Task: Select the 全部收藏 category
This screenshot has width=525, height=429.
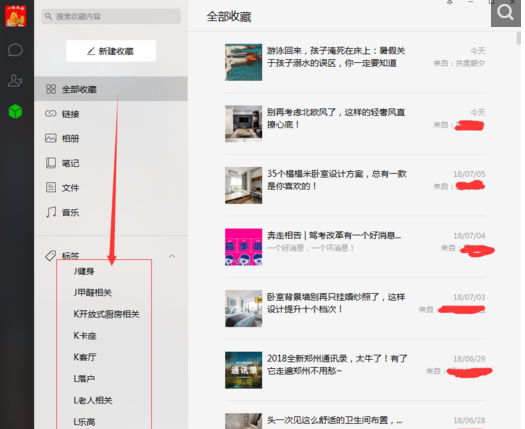Action: [x=111, y=89]
